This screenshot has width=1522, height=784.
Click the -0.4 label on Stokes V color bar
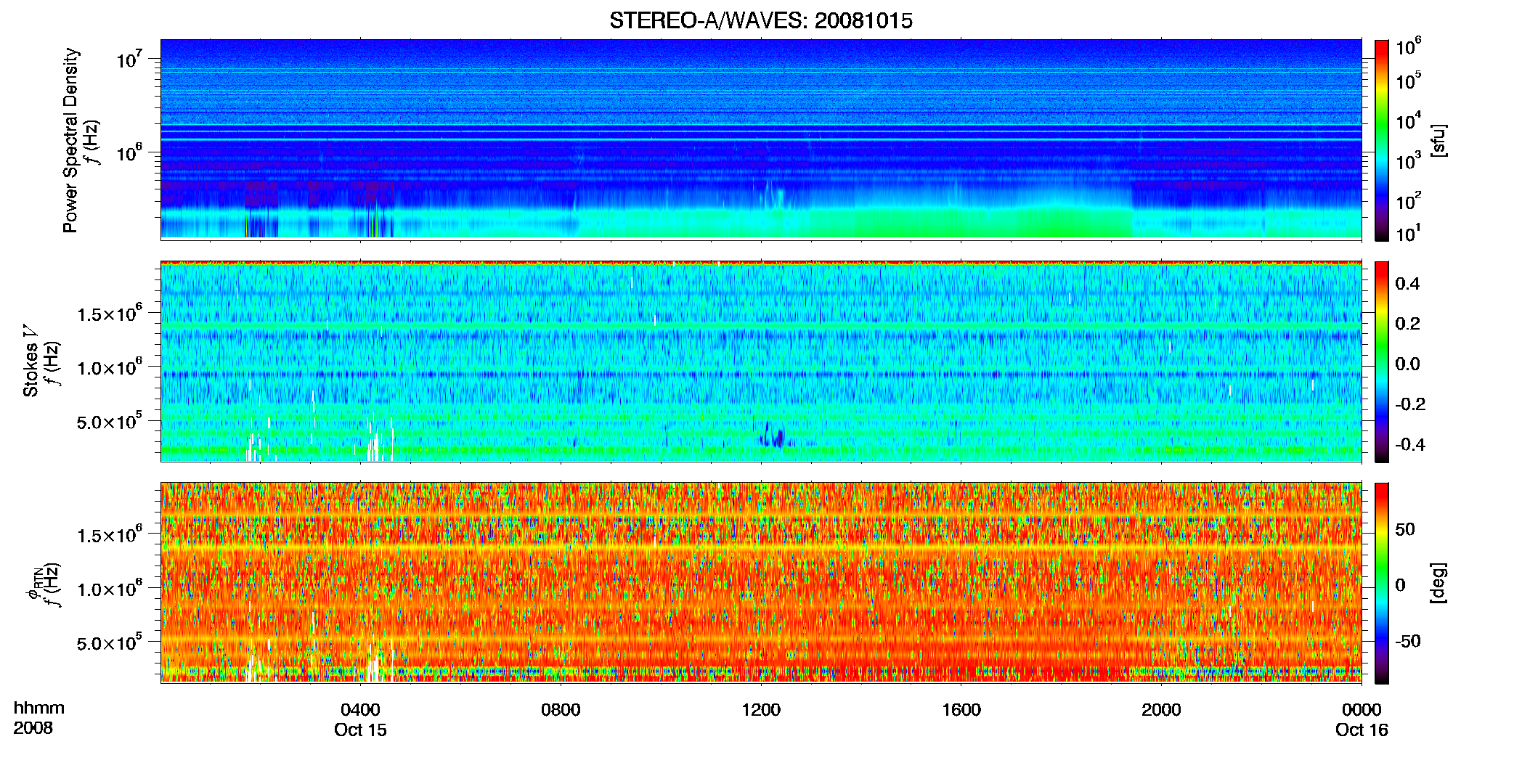[1410, 445]
